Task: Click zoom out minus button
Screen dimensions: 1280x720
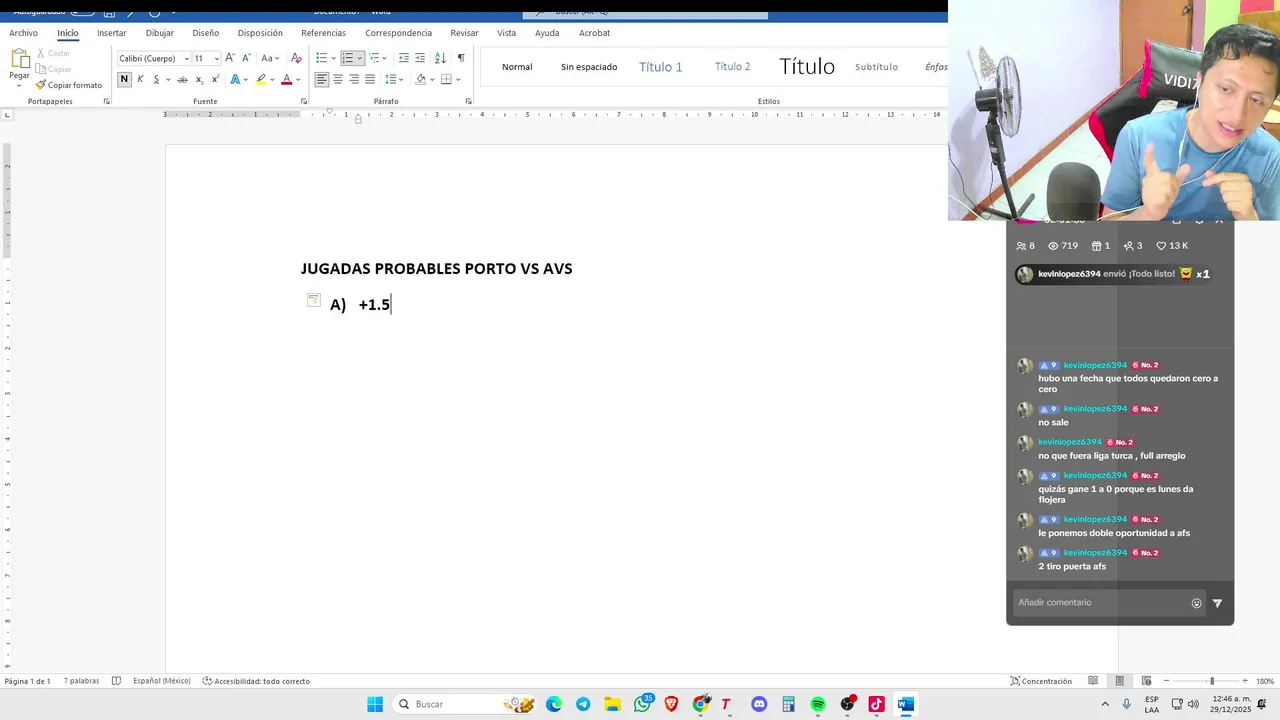Action: [x=1166, y=681]
